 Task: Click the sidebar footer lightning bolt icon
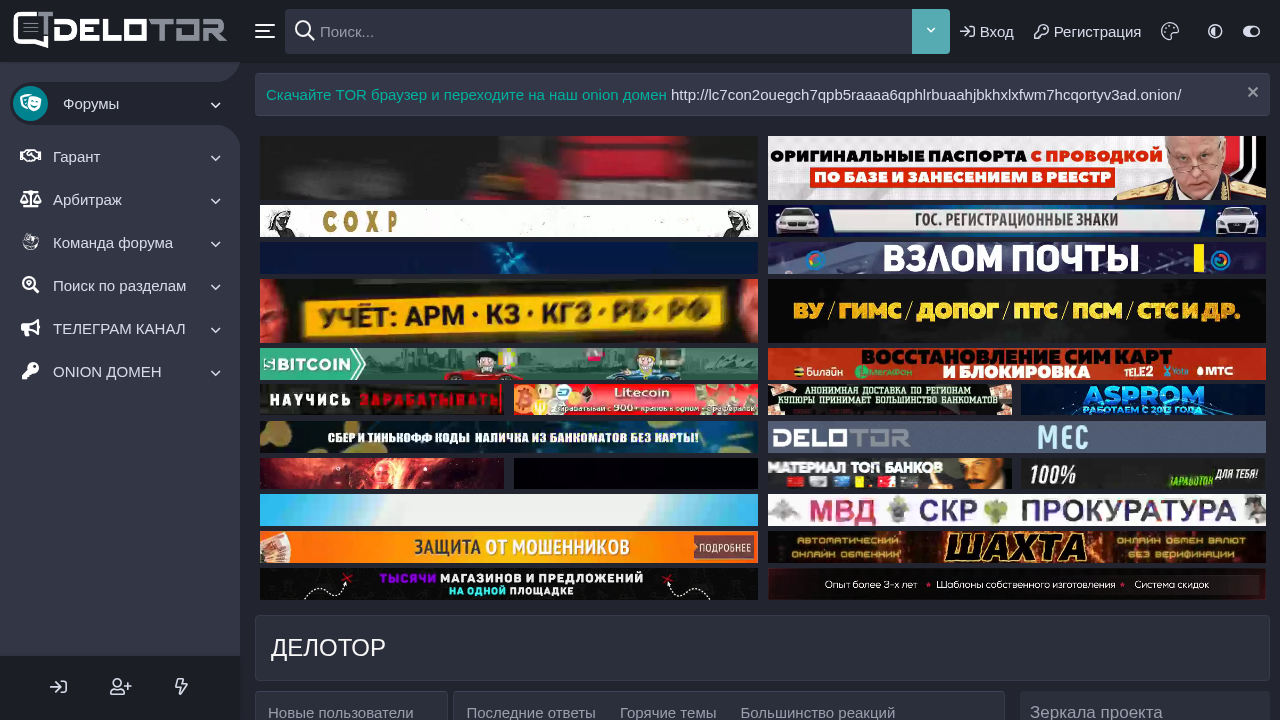pos(182,686)
